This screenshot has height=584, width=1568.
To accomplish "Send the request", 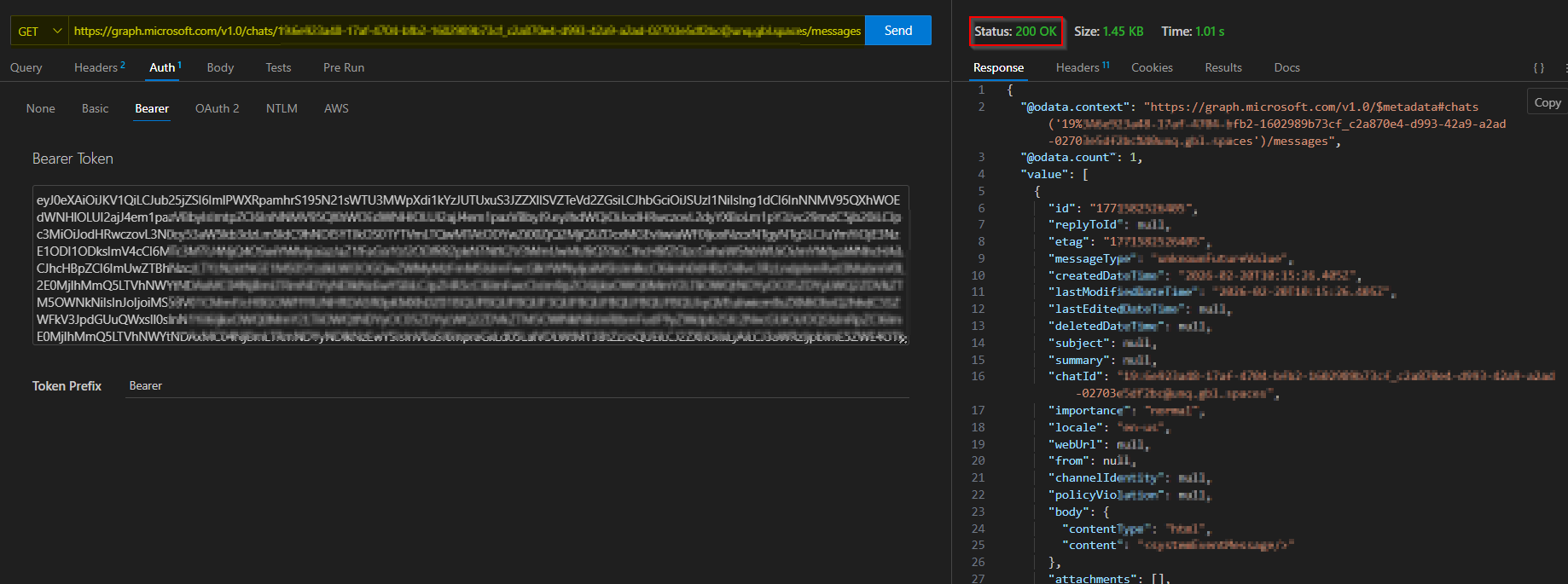I will click(897, 31).
